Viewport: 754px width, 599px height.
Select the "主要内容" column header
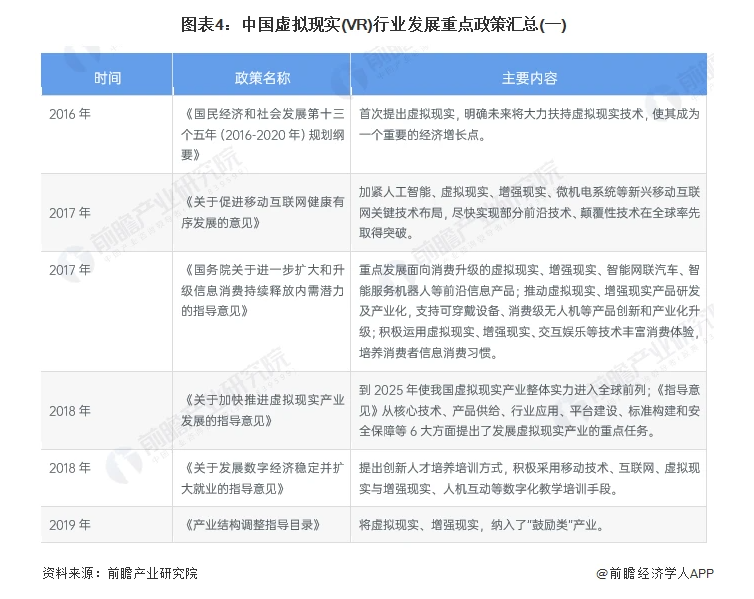tap(529, 77)
